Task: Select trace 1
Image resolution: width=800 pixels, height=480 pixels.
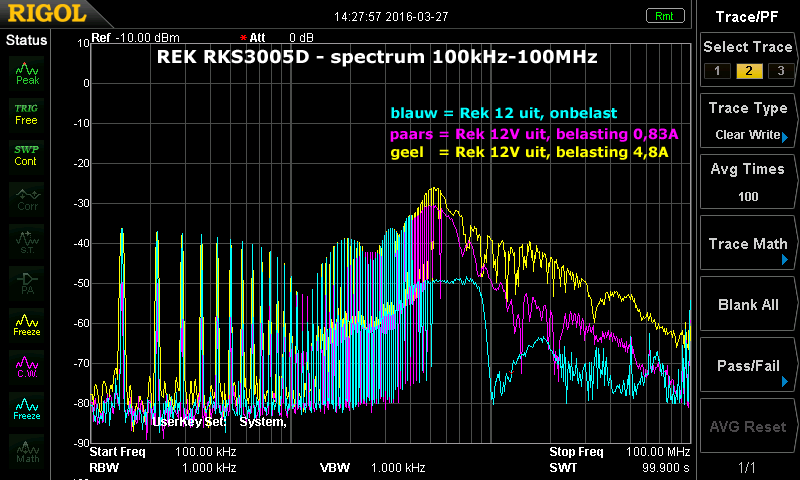Action: pos(717,71)
